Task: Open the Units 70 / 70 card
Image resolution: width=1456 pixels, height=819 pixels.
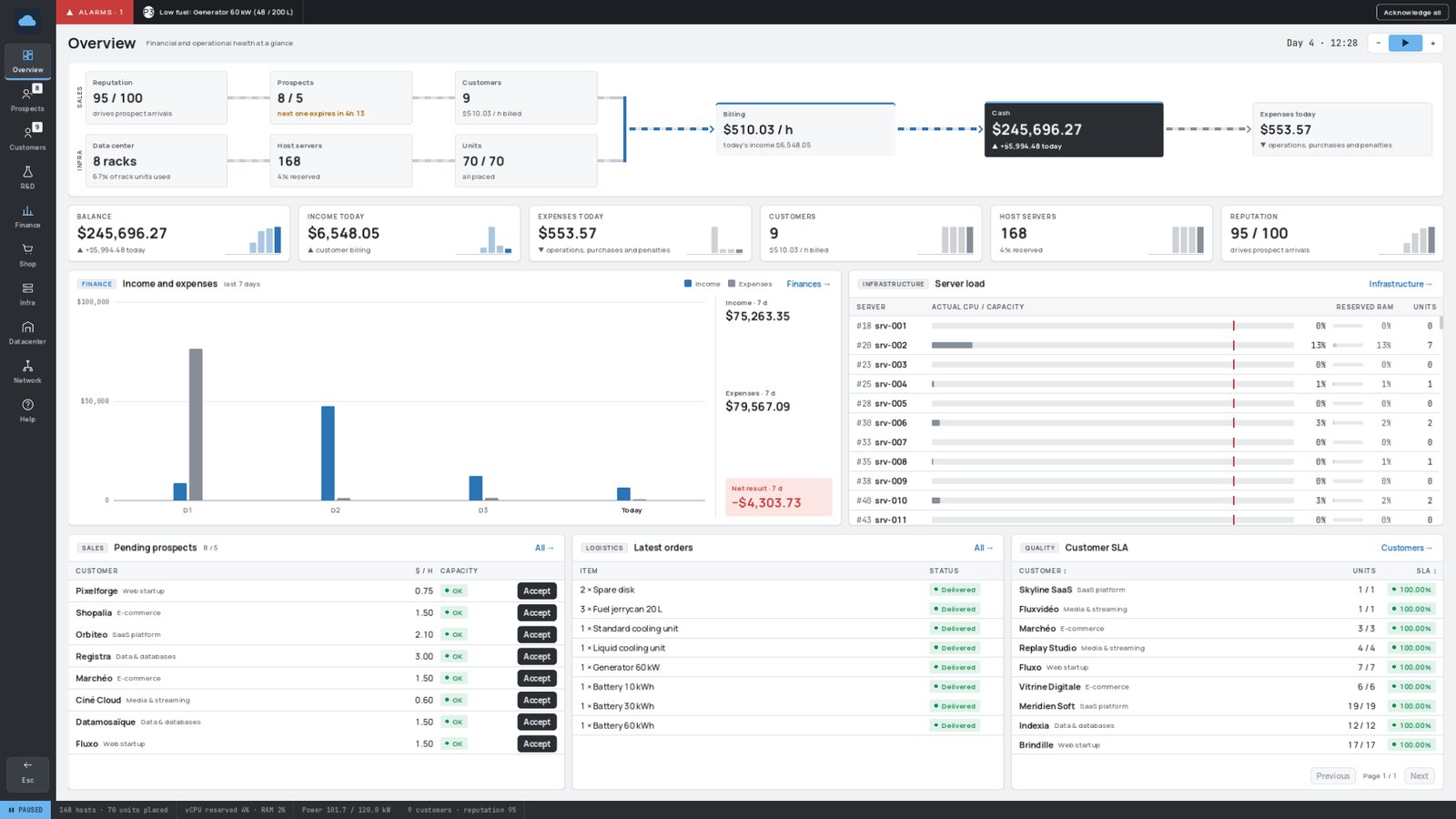Action: 526,161
